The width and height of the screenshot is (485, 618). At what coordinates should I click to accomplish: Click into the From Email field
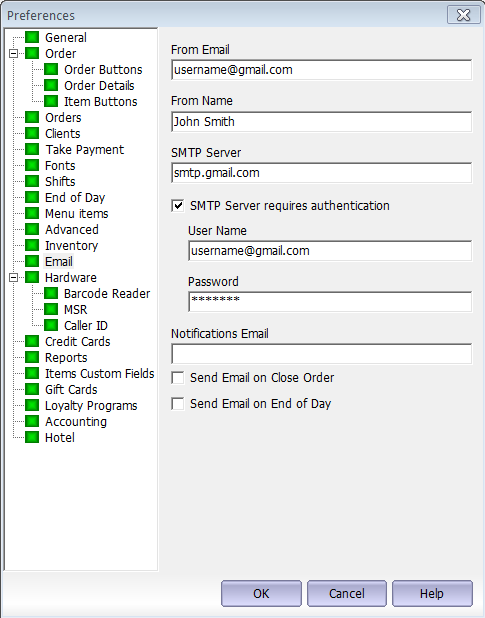tap(321, 70)
